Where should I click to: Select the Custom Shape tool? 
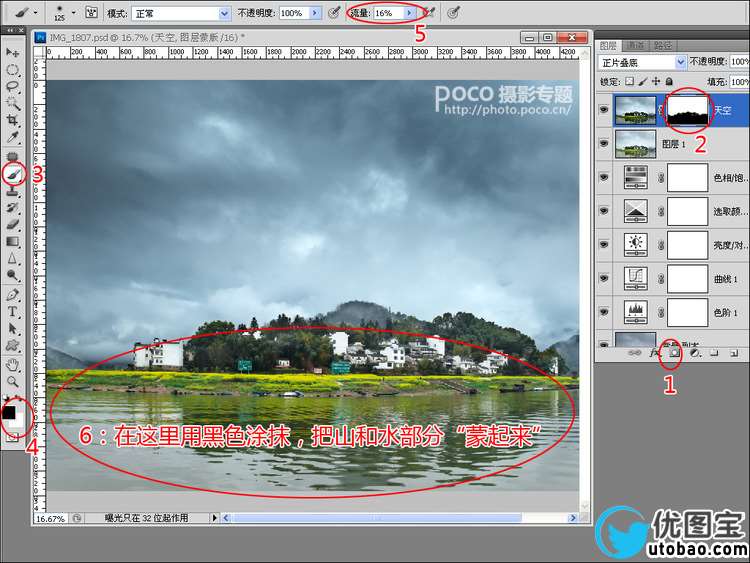(12, 345)
